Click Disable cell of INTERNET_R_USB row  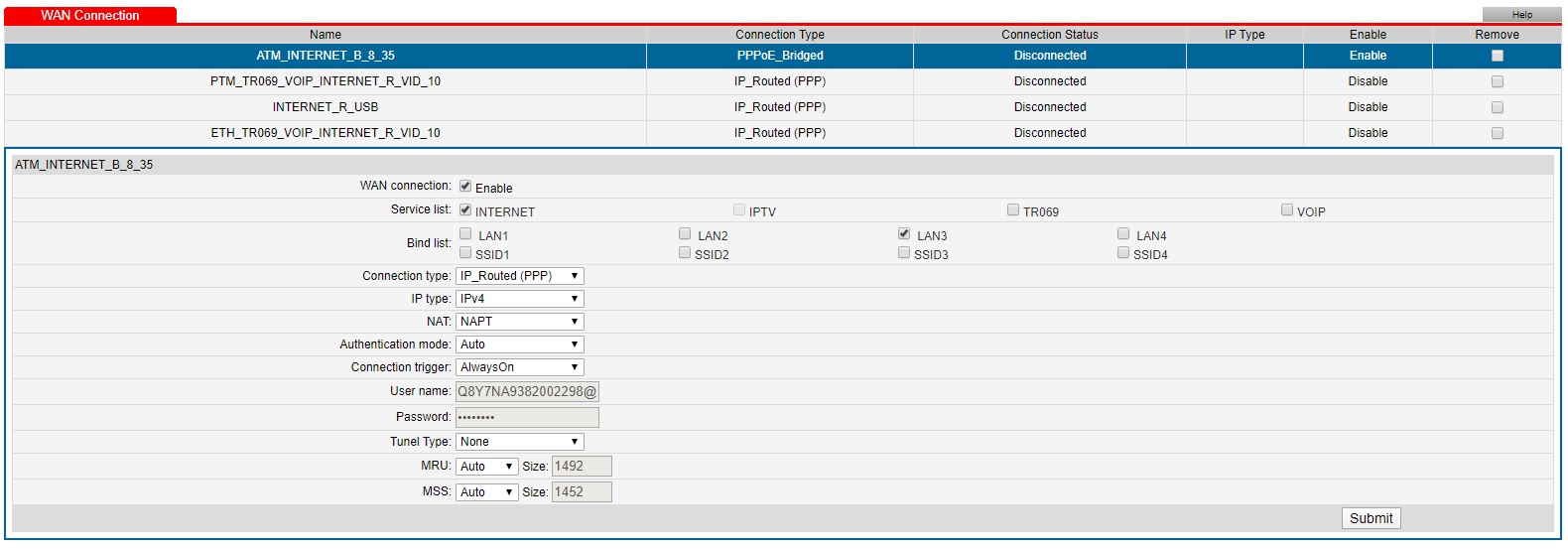(x=1368, y=107)
